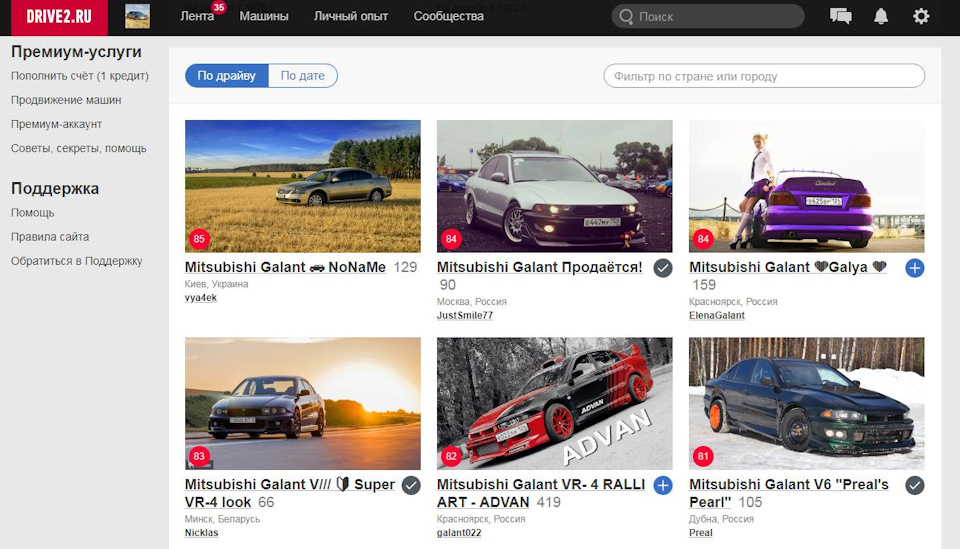Open Продвижение машин link
Viewport: 960px width, 549px height.
pos(66,100)
